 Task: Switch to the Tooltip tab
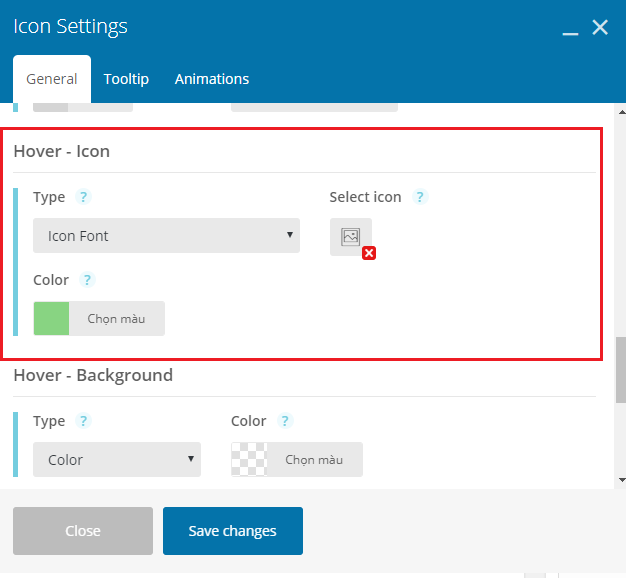[x=126, y=79]
